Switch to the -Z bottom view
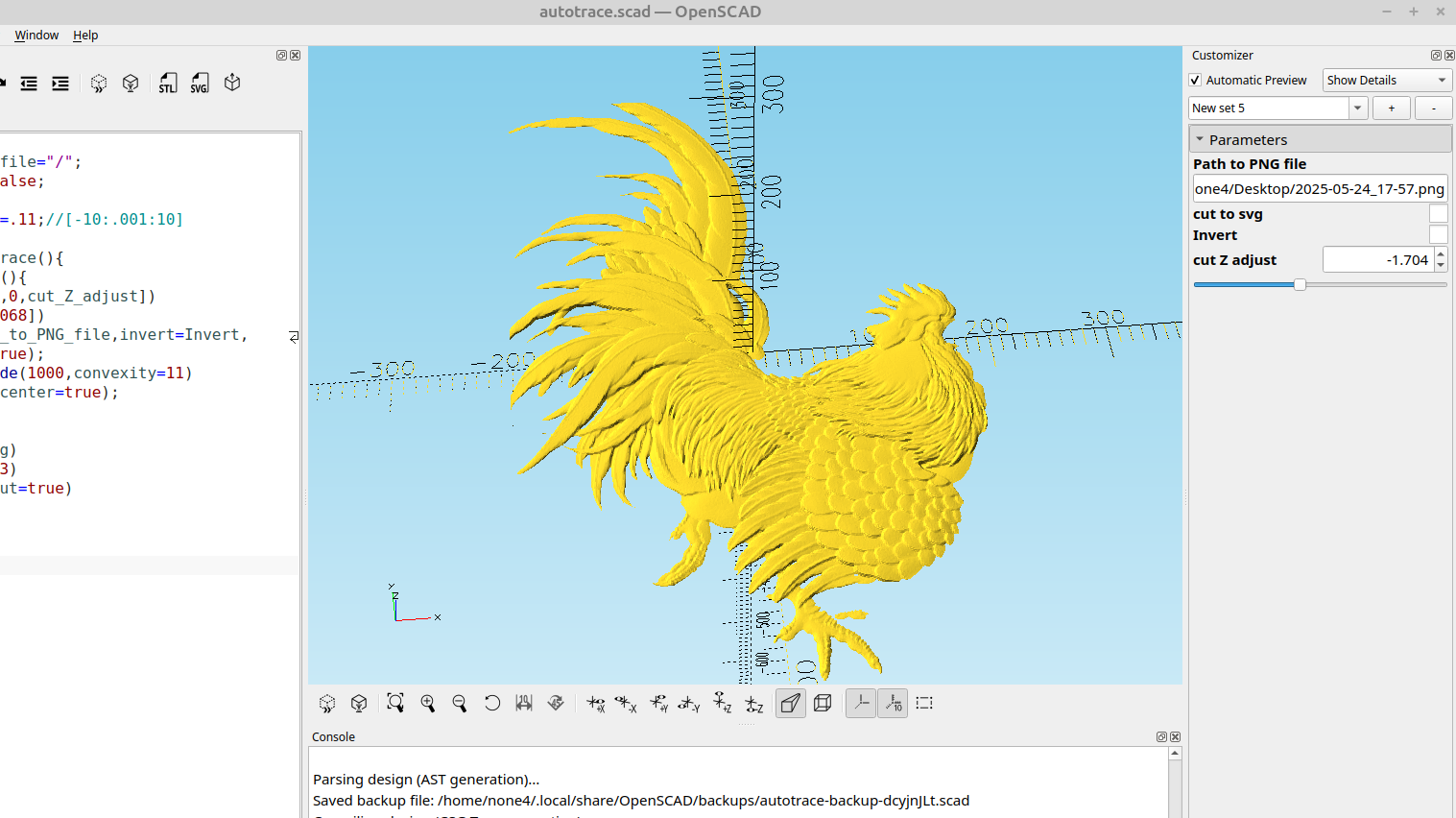 (x=754, y=704)
